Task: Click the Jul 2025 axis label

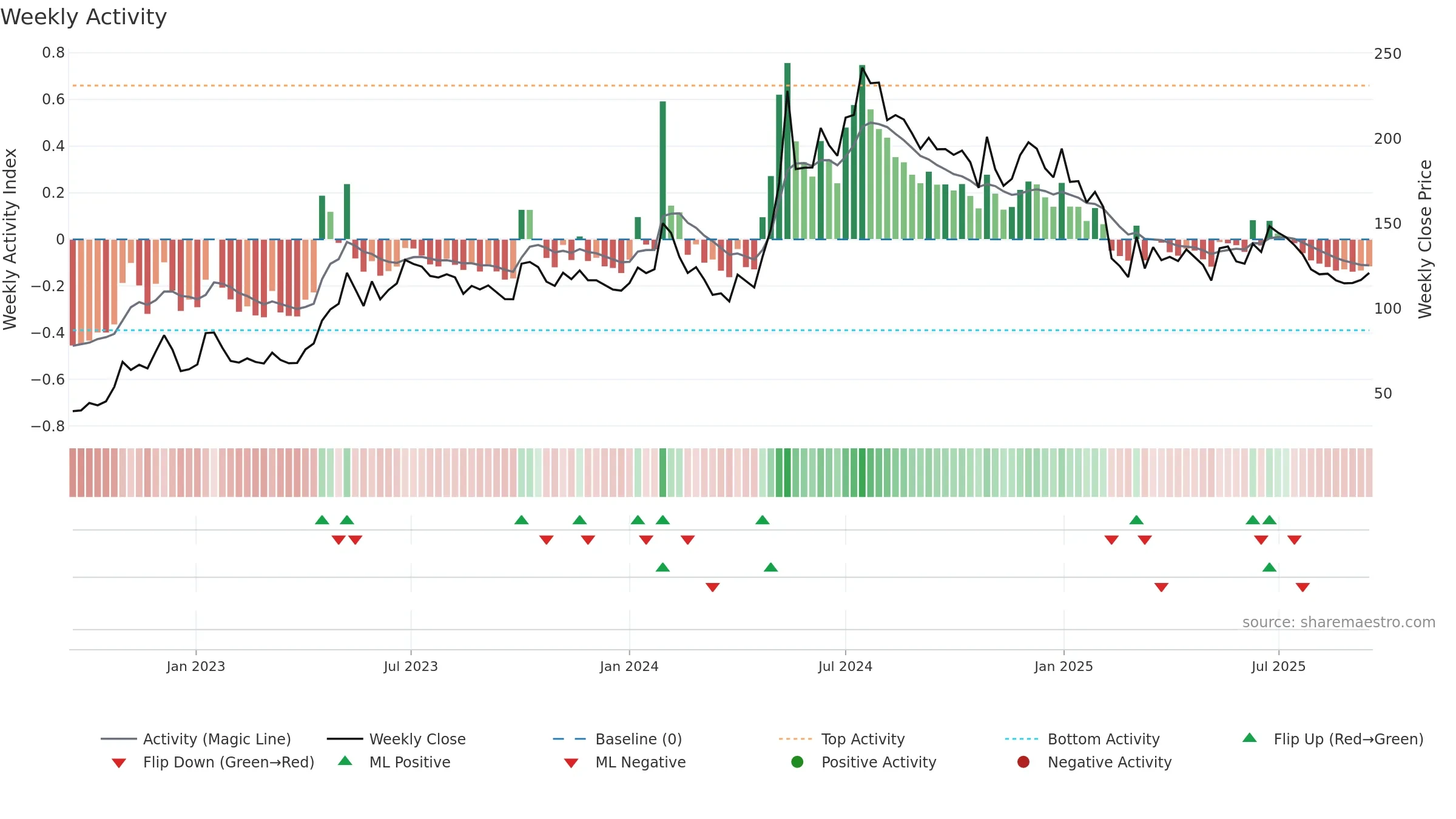Action: (x=1278, y=666)
